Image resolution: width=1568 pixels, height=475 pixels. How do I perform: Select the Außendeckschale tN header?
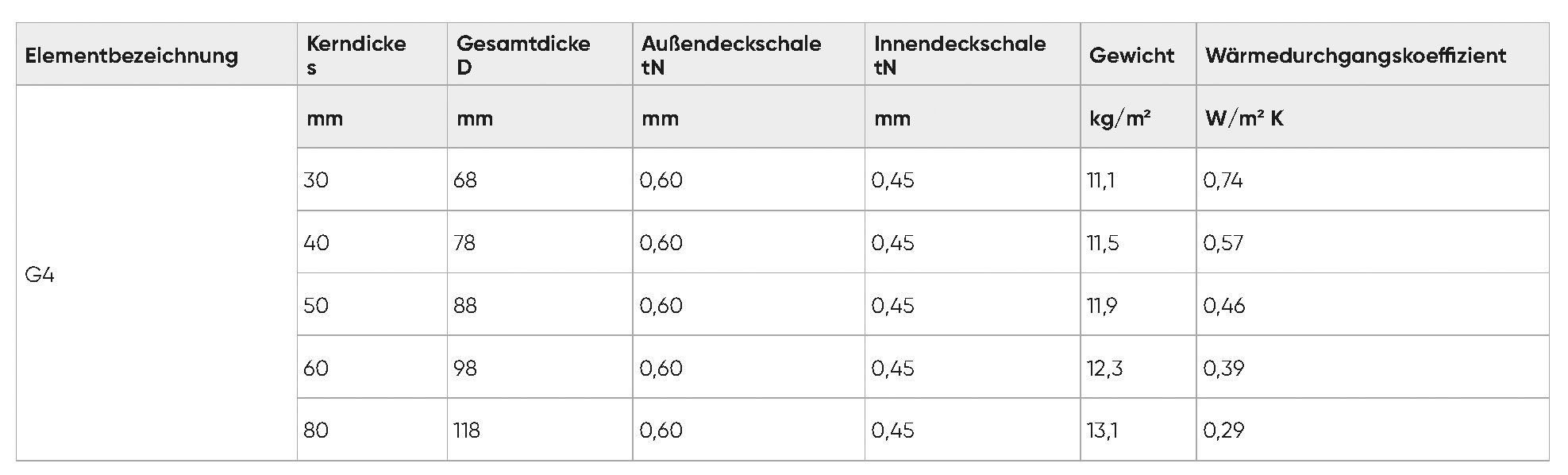pos(731,56)
